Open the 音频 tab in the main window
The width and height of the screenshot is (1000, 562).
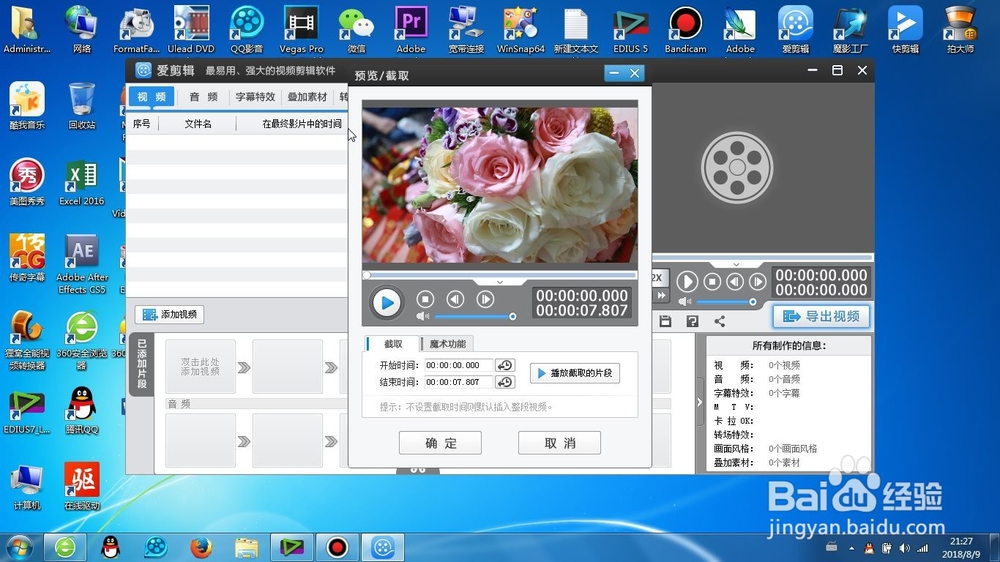click(x=203, y=96)
